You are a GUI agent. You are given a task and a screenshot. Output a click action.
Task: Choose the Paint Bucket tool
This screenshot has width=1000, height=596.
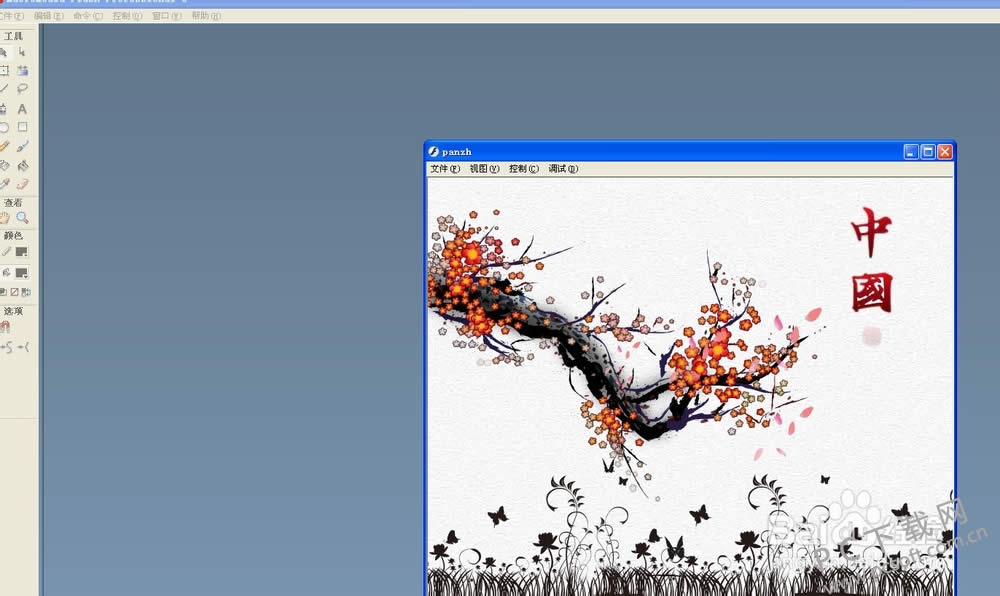[x=22, y=165]
